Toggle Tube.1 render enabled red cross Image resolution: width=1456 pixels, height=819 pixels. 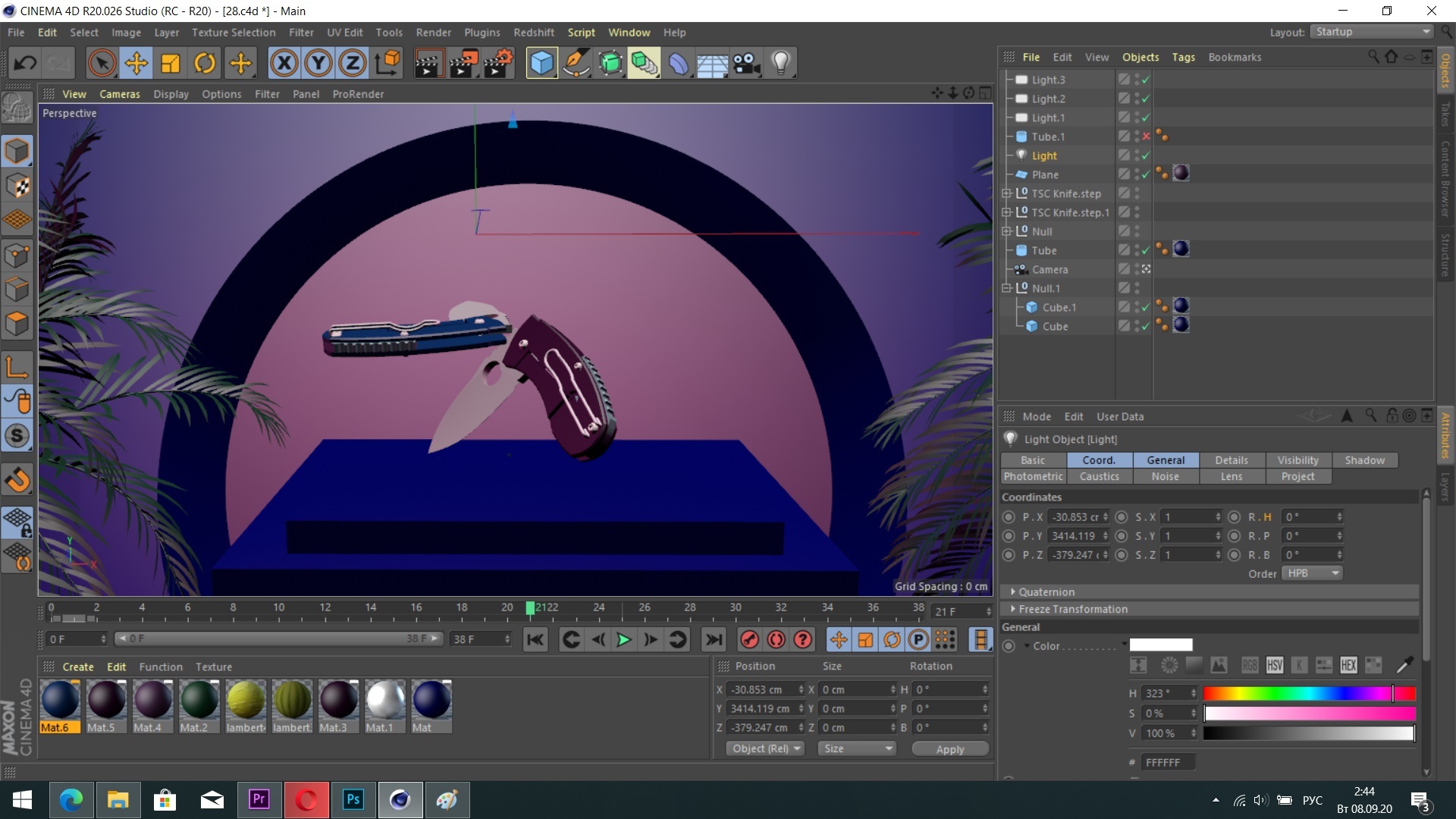coord(1146,136)
